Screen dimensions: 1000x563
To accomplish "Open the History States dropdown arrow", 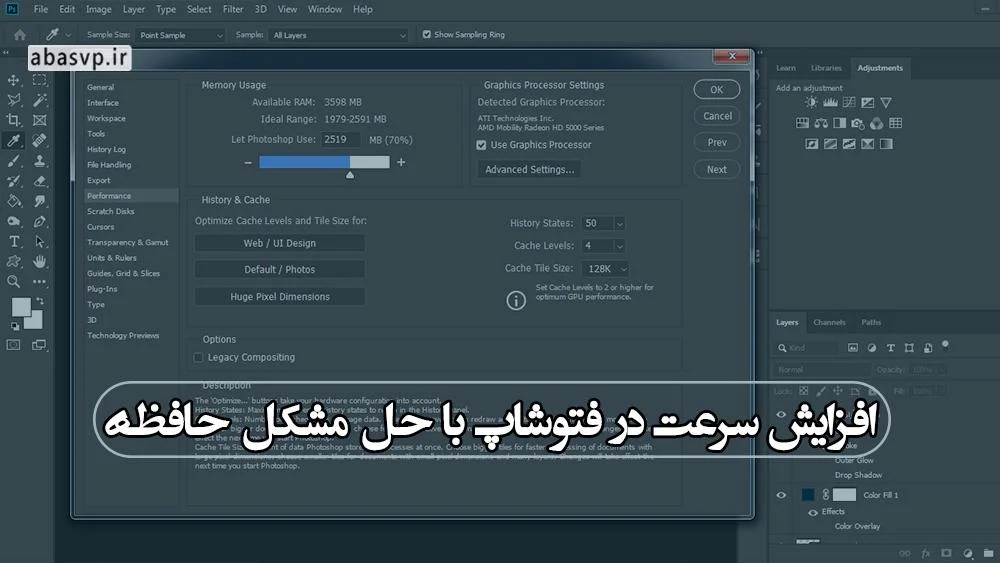I will pyautogui.click(x=619, y=224).
